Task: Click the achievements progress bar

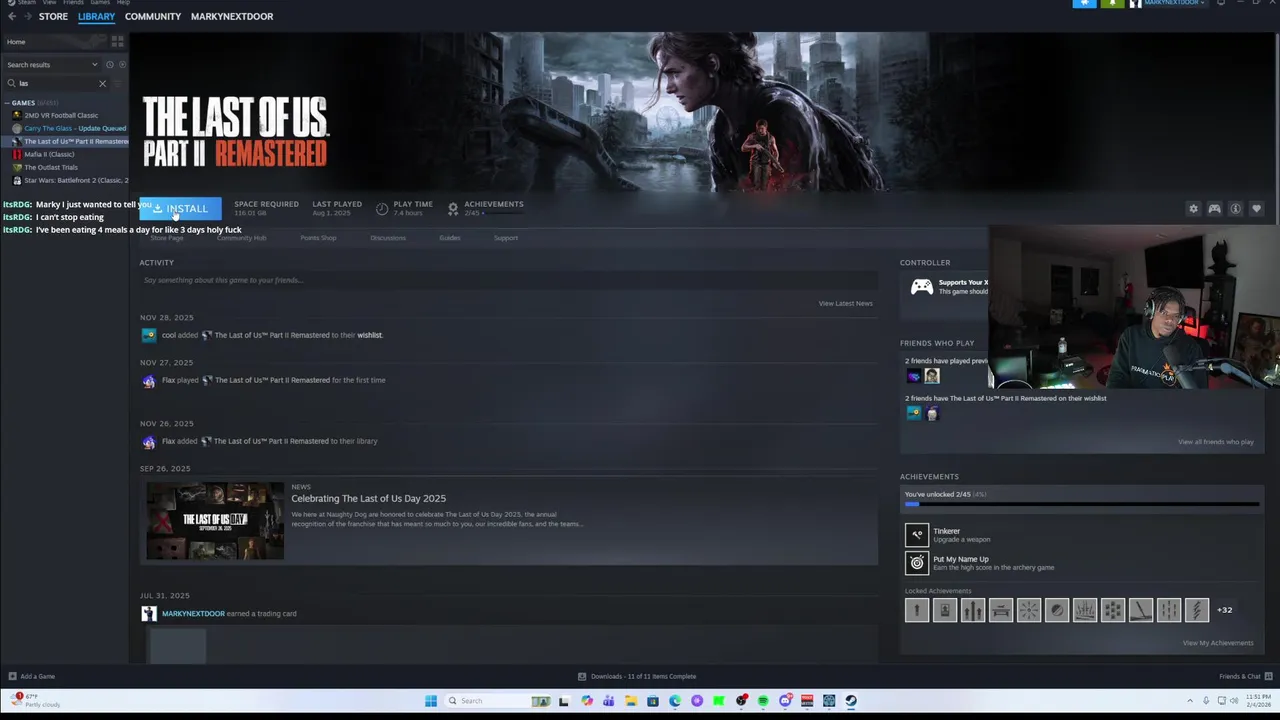Action: (x=1082, y=504)
